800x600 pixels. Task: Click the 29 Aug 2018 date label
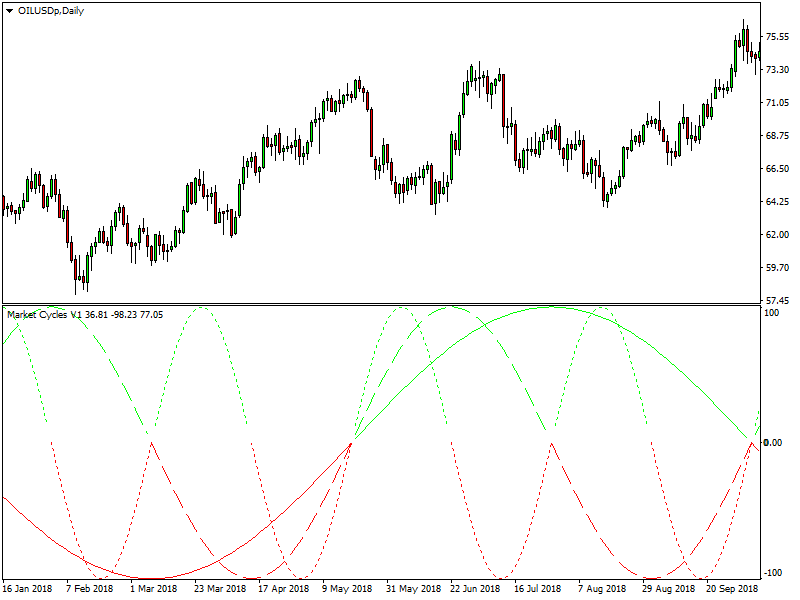click(x=668, y=589)
